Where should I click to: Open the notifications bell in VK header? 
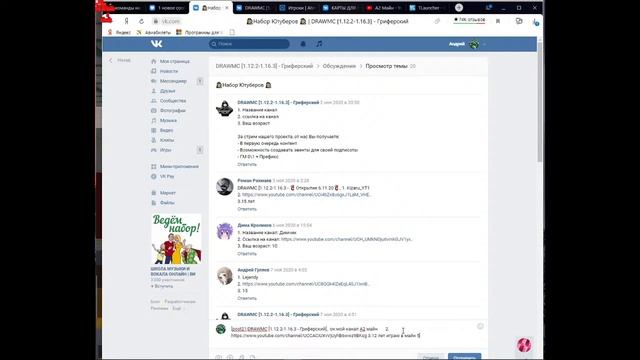[303, 44]
